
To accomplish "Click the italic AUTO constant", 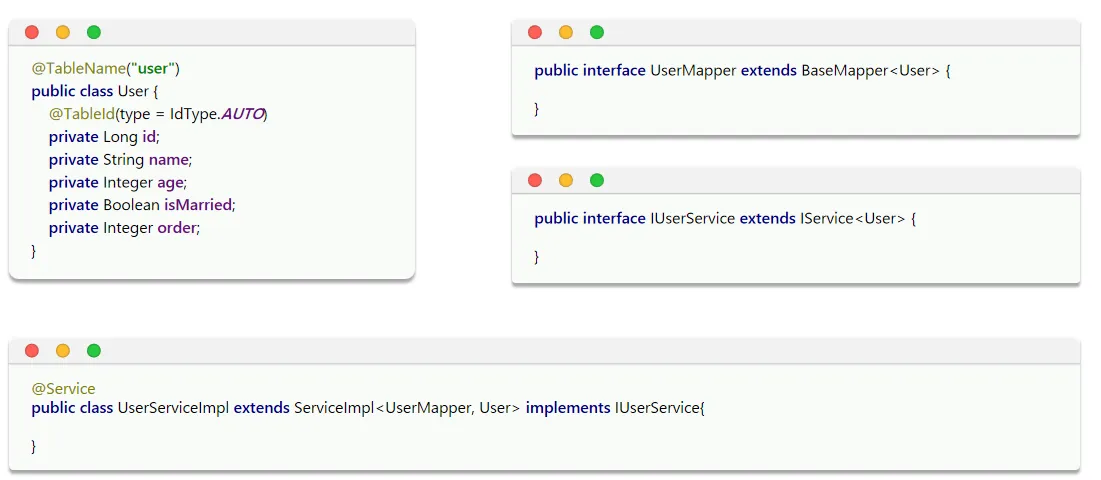I will click(242, 114).
